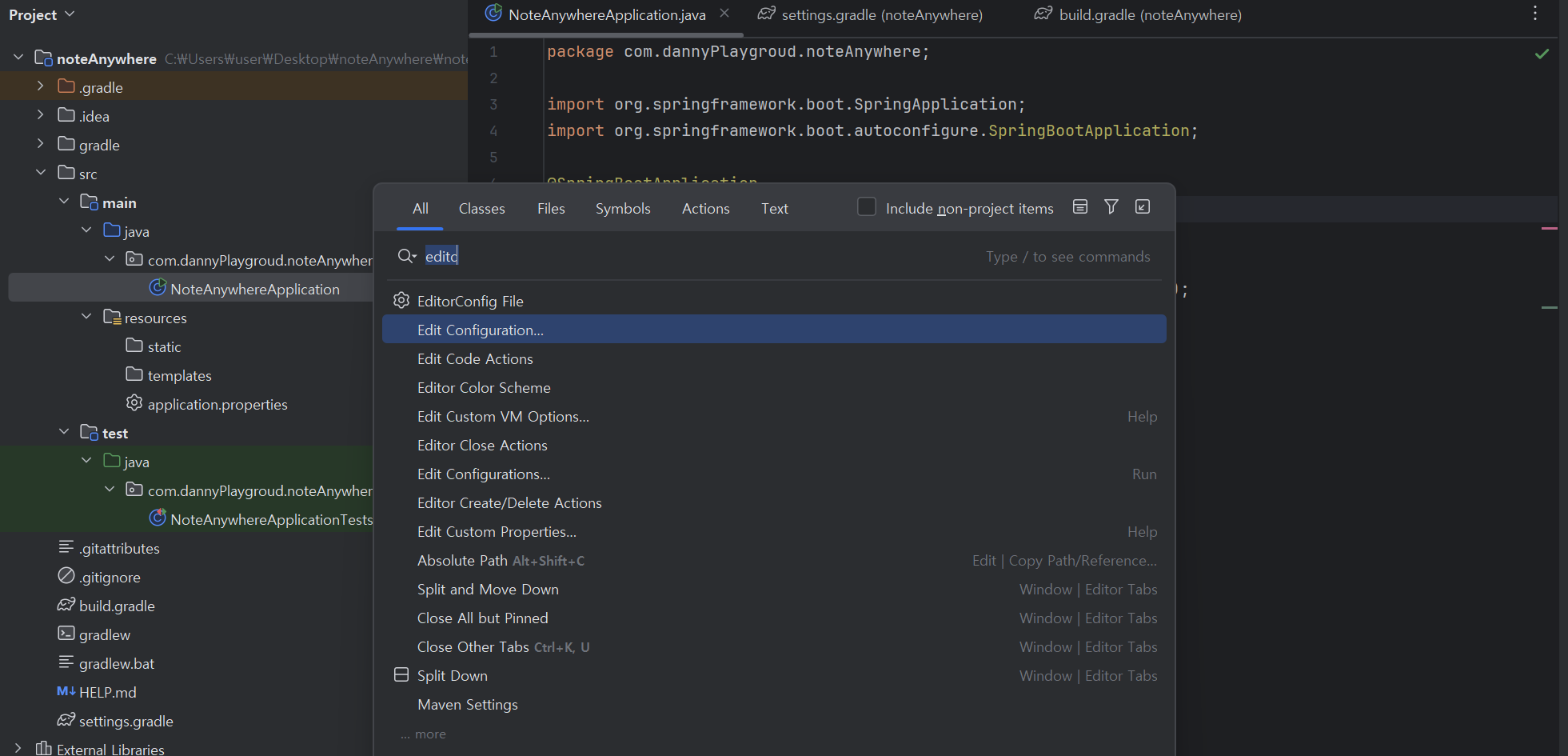Screen dimensions: 1568x756
Task: Click the editor tabs kebab menu icon
Action: point(1534,14)
